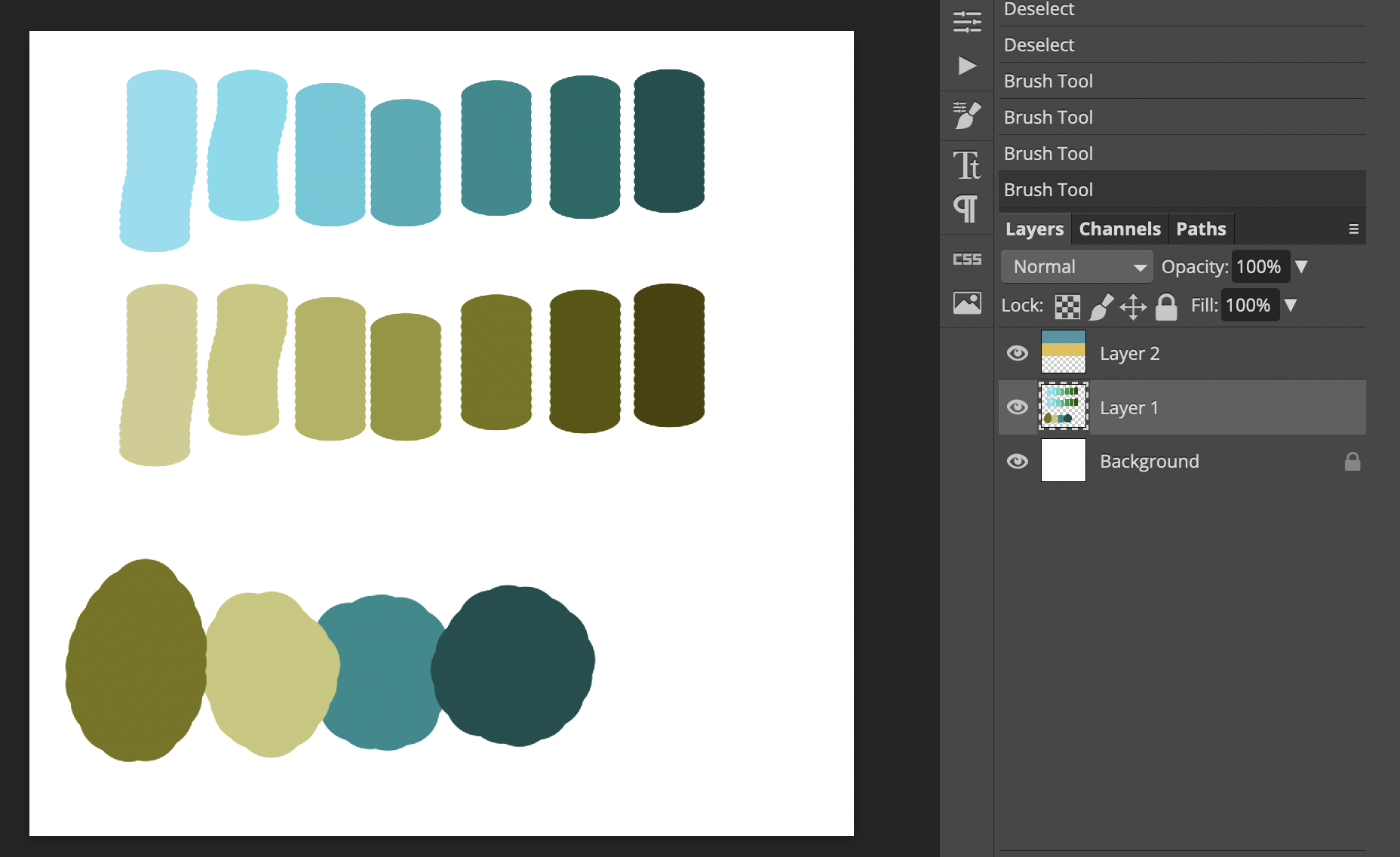Open the image info panel icon
This screenshot has height=857, width=1400.
[x=967, y=303]
